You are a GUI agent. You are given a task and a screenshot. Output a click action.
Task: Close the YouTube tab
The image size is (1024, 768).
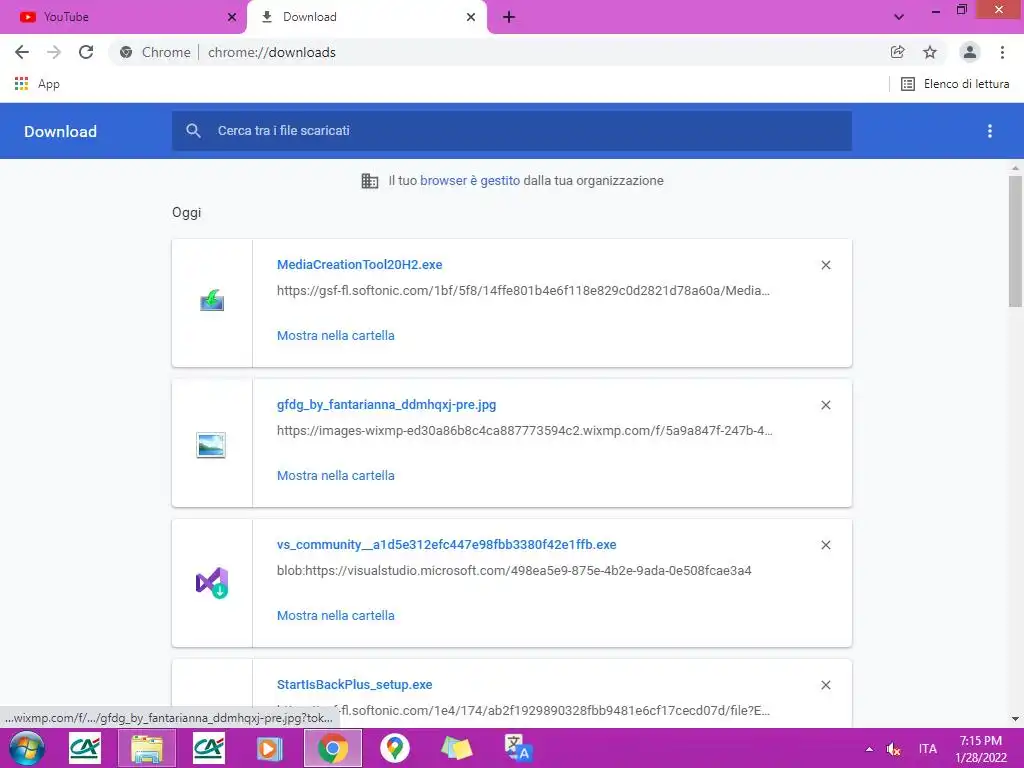pos(232,17)
